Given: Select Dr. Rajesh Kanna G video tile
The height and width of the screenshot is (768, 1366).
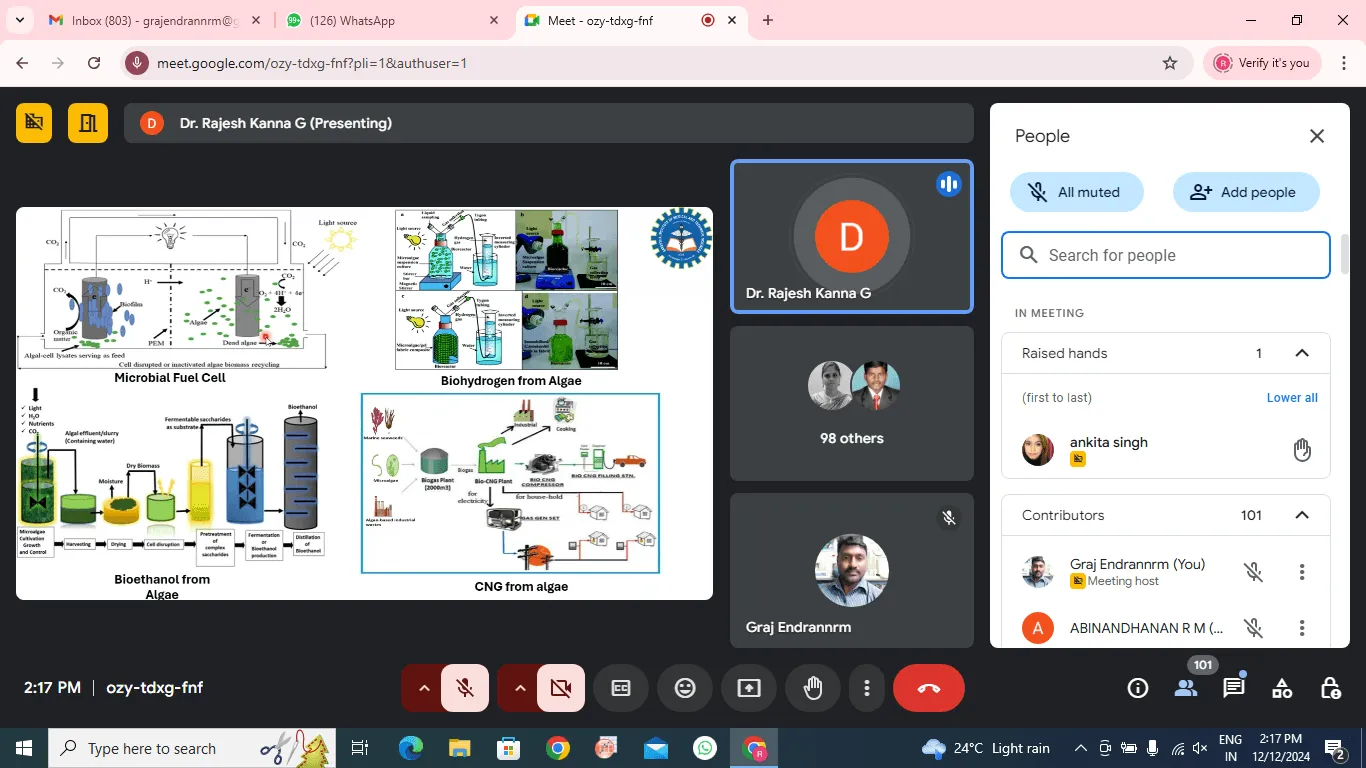Looking at the screenshot, I should point(852,237).
